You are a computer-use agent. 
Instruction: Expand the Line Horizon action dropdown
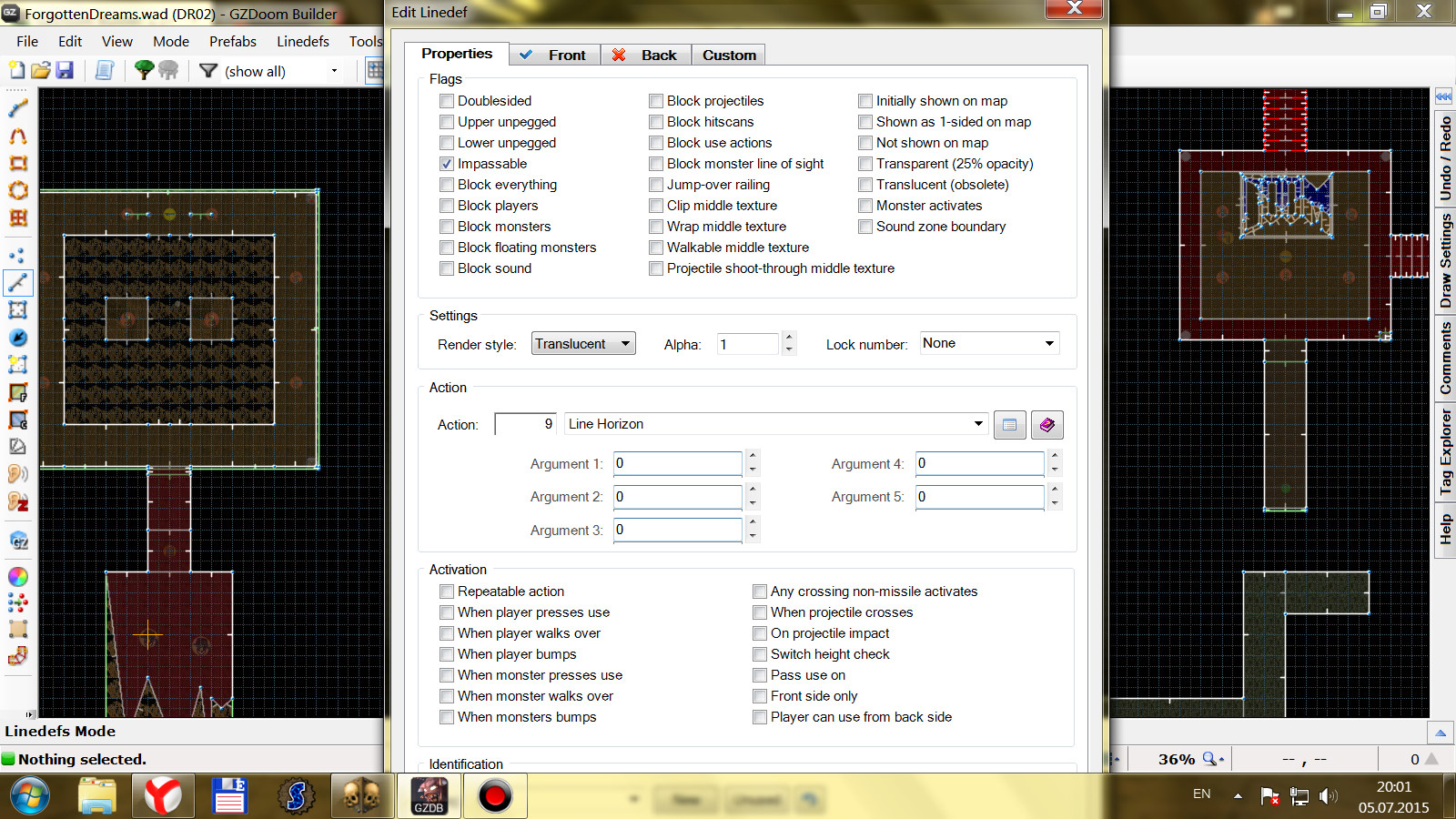pyautogui.click(x=978, y=424)
